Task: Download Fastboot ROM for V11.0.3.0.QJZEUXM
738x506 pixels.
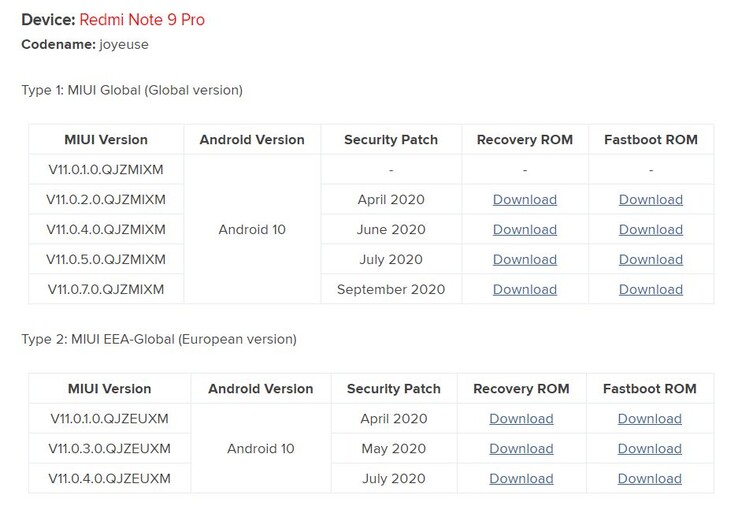Action: point(650,449)
